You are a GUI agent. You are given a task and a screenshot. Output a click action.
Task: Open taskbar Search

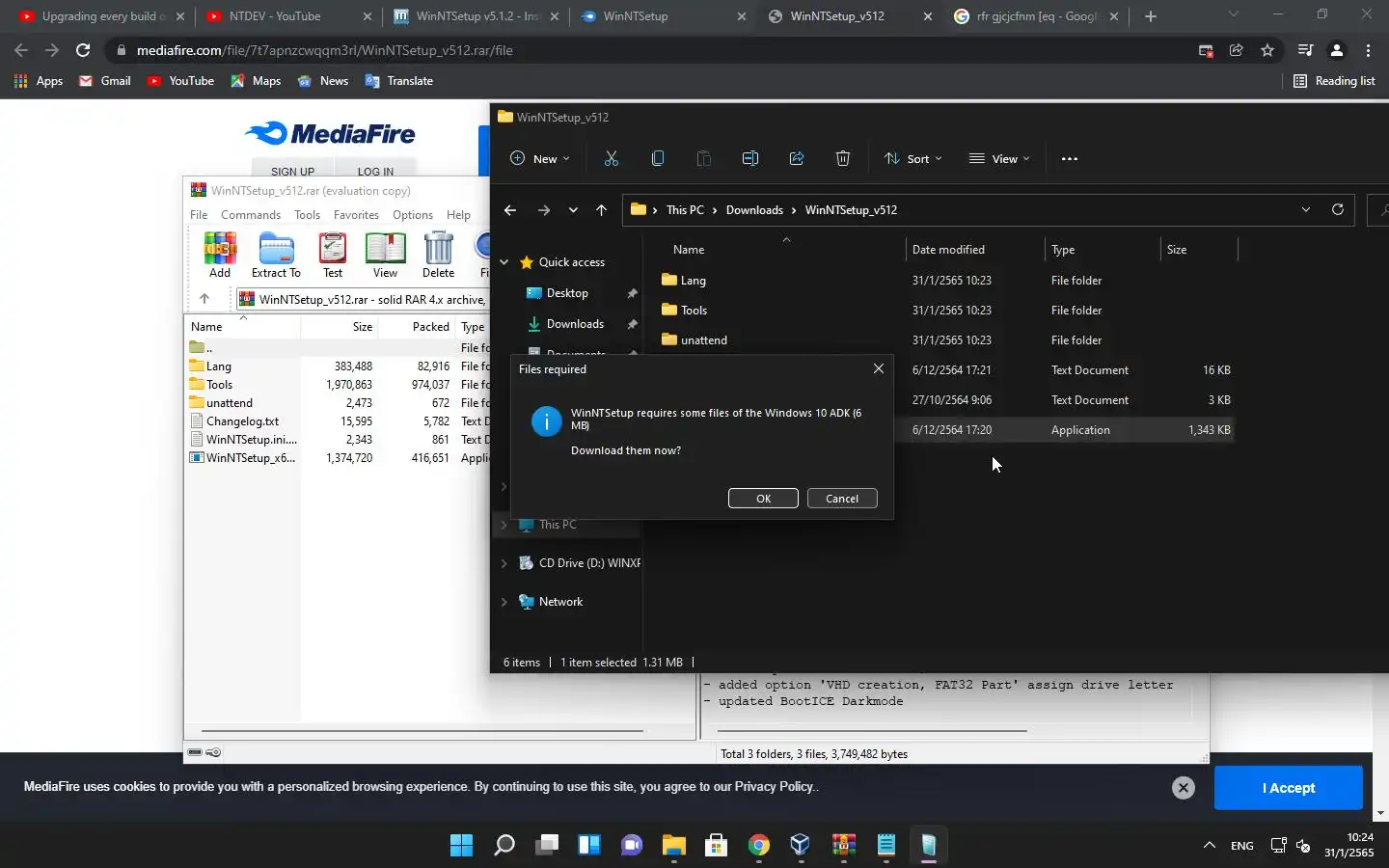[x=504, y=846]
